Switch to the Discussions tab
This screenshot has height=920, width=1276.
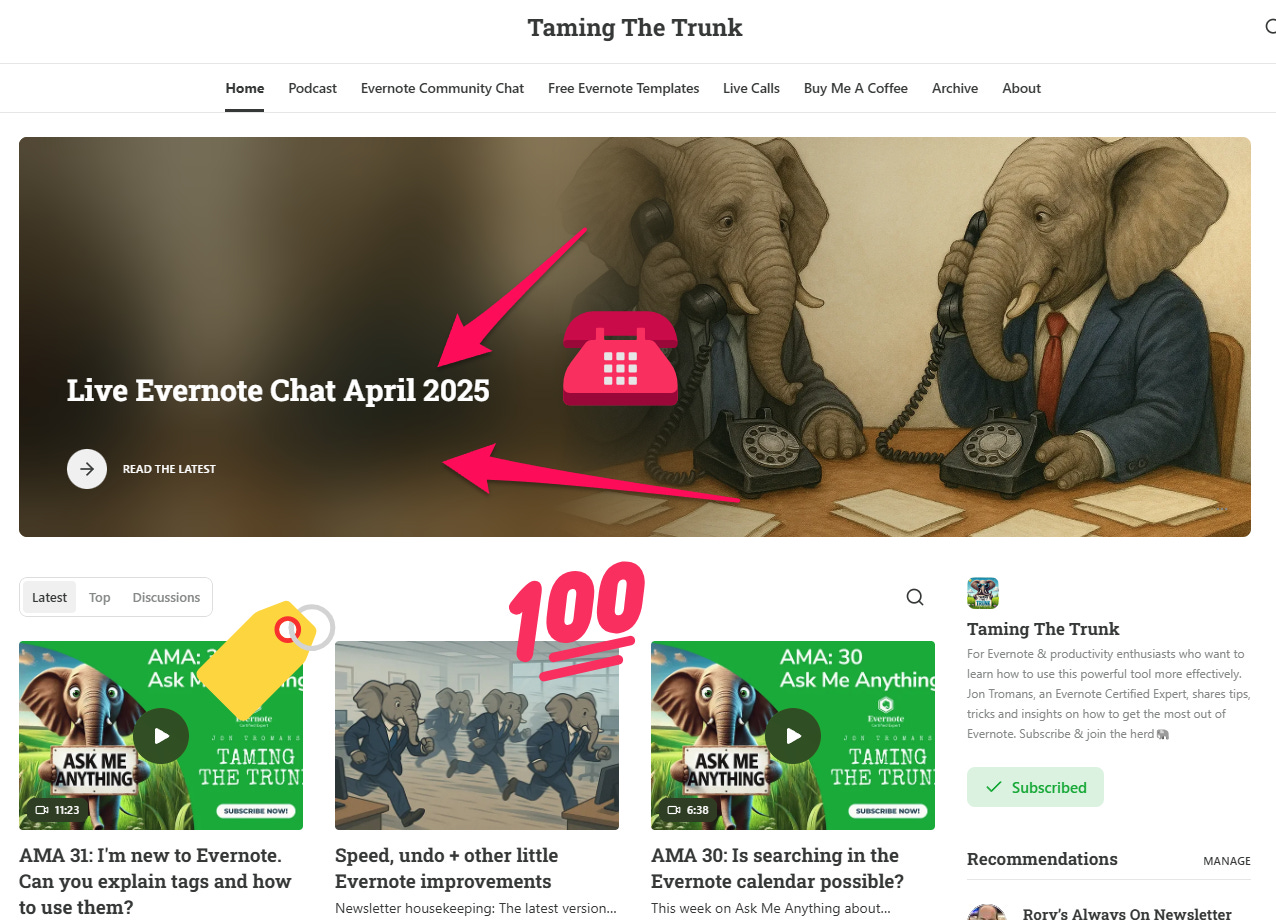click(x=166, y=597)
